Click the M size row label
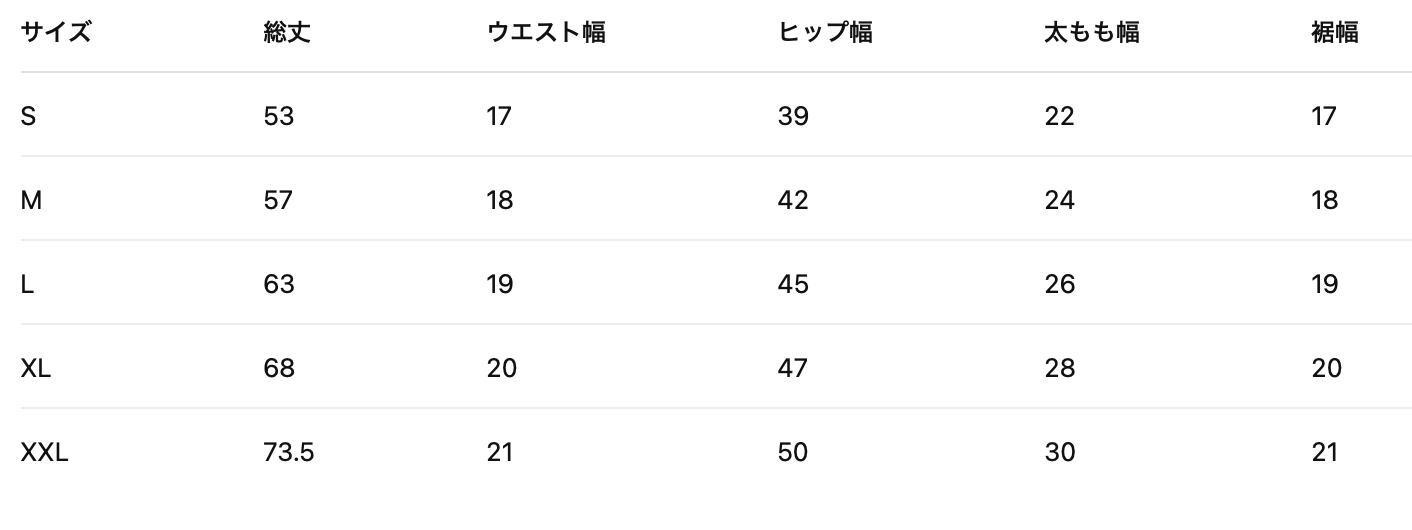 31,201
